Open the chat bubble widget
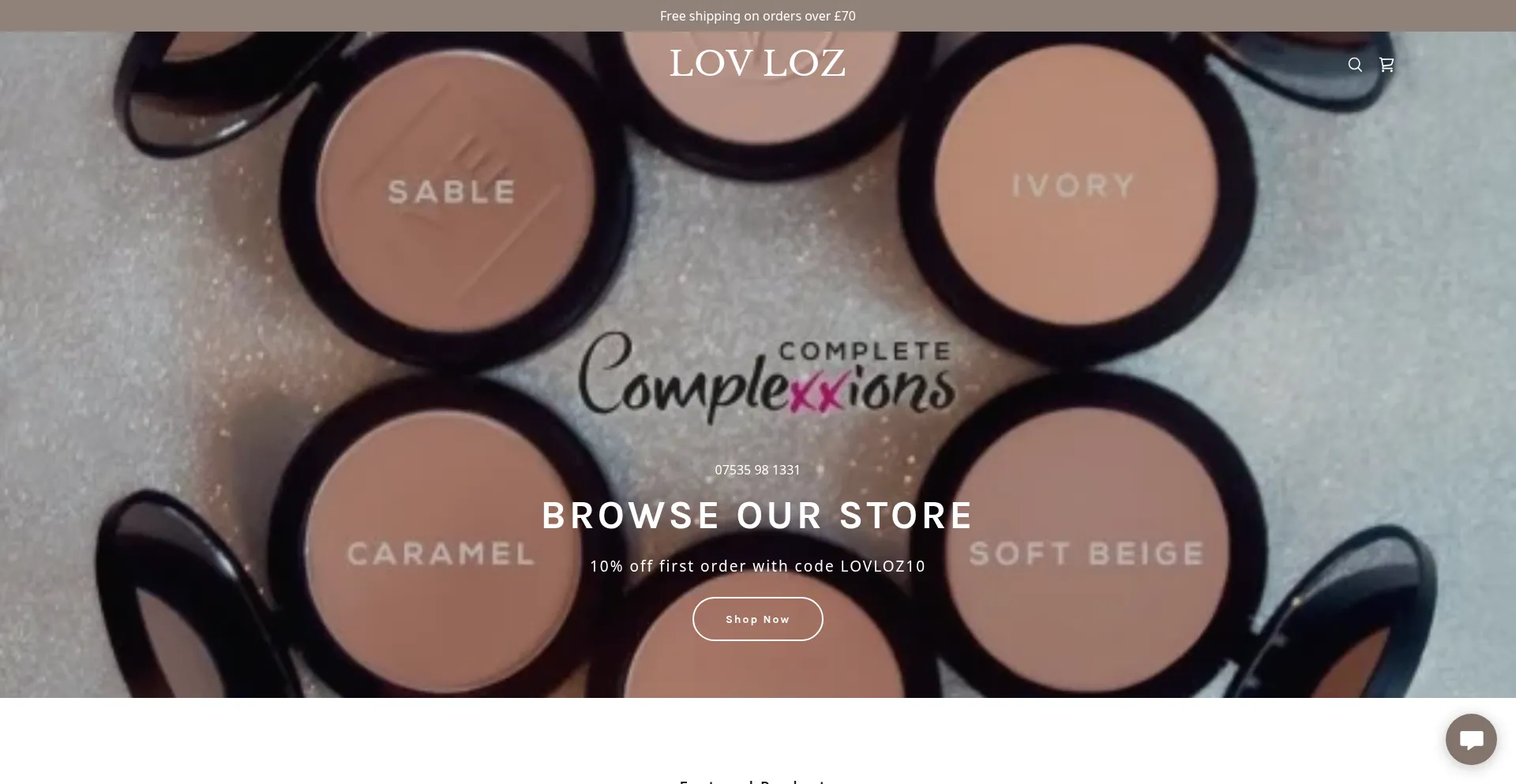1516x784 pixels. 1471,740
